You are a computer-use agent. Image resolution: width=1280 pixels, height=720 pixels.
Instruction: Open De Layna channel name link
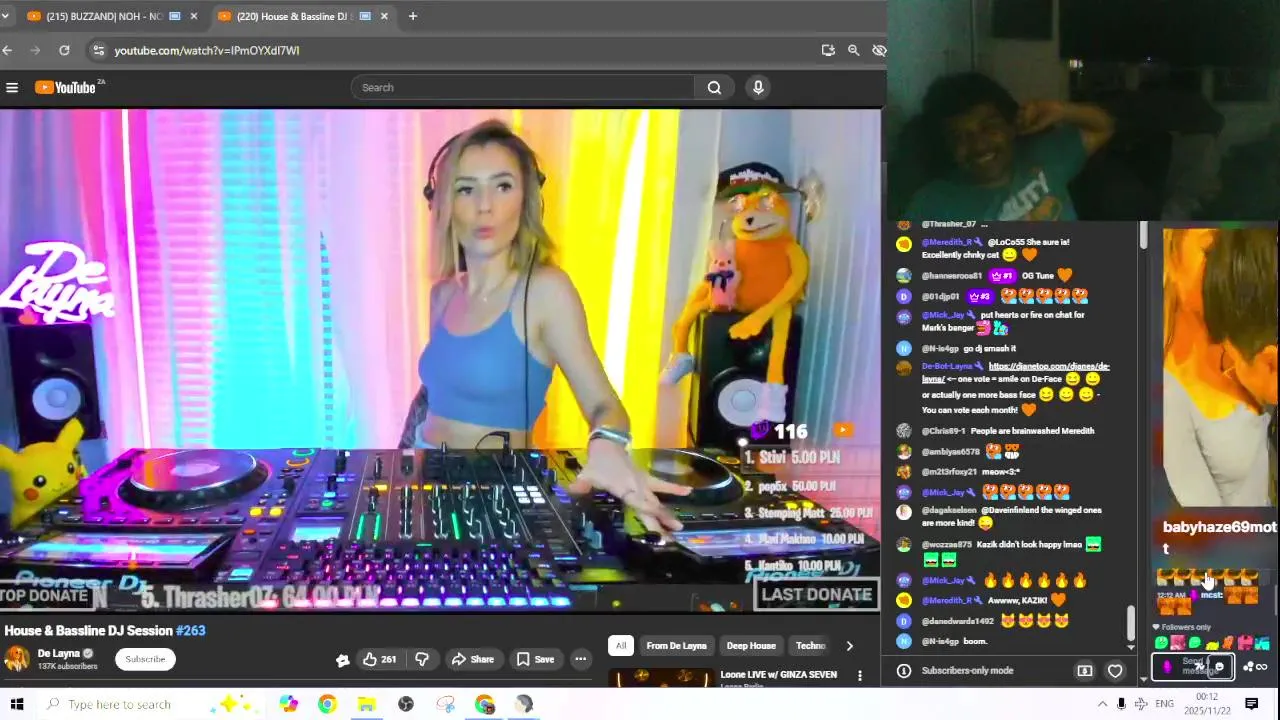click(58, 653)
